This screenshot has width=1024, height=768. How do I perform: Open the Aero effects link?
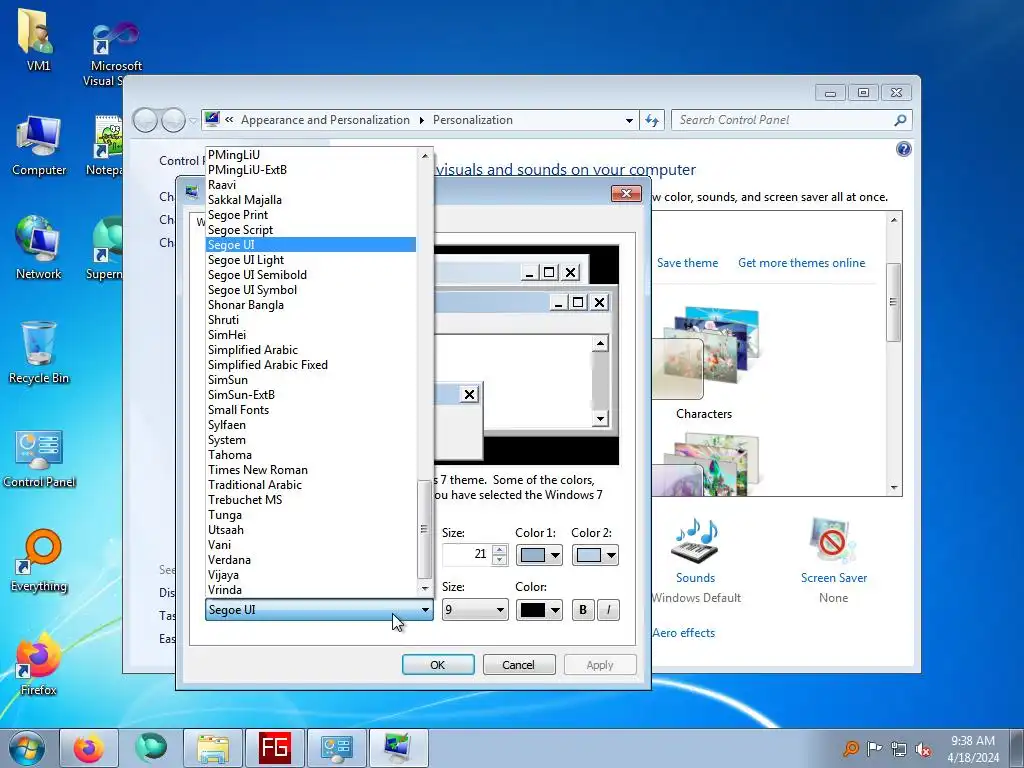[x=683, y=633]
